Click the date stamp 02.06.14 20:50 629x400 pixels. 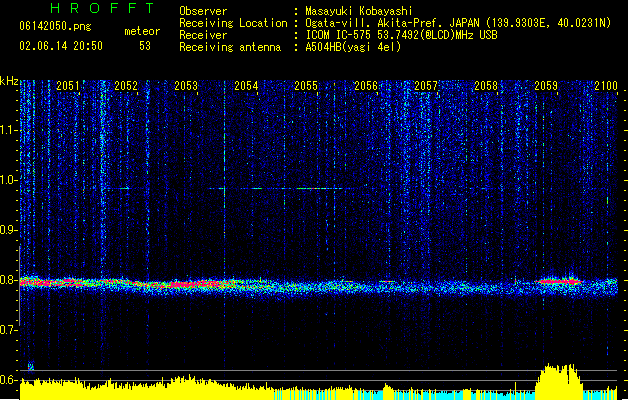(x=61, y=46)
